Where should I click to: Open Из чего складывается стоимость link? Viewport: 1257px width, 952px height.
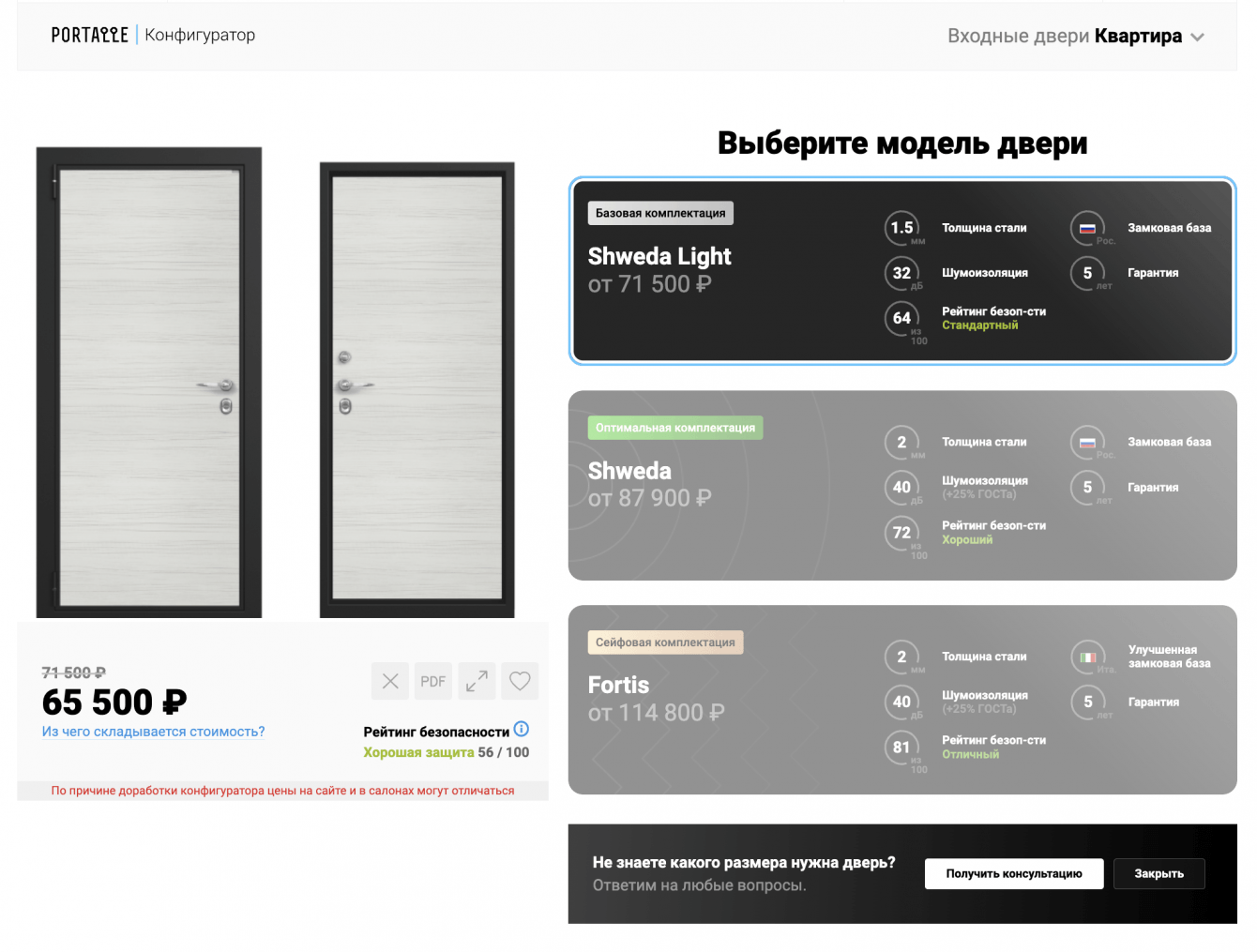[153, 732]
